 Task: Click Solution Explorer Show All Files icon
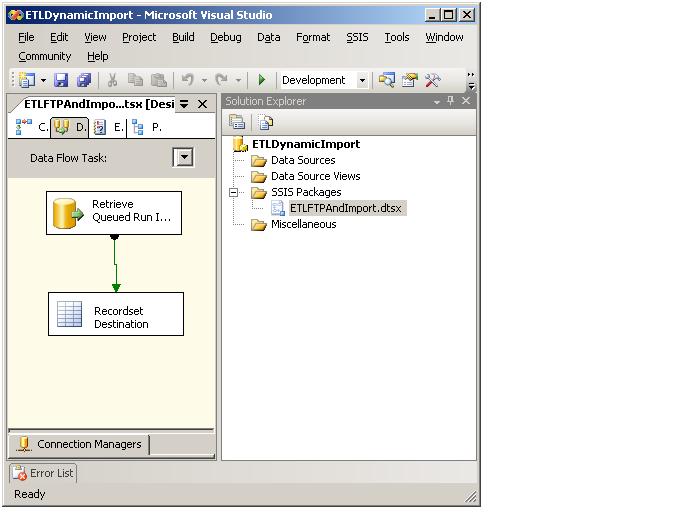266,122
